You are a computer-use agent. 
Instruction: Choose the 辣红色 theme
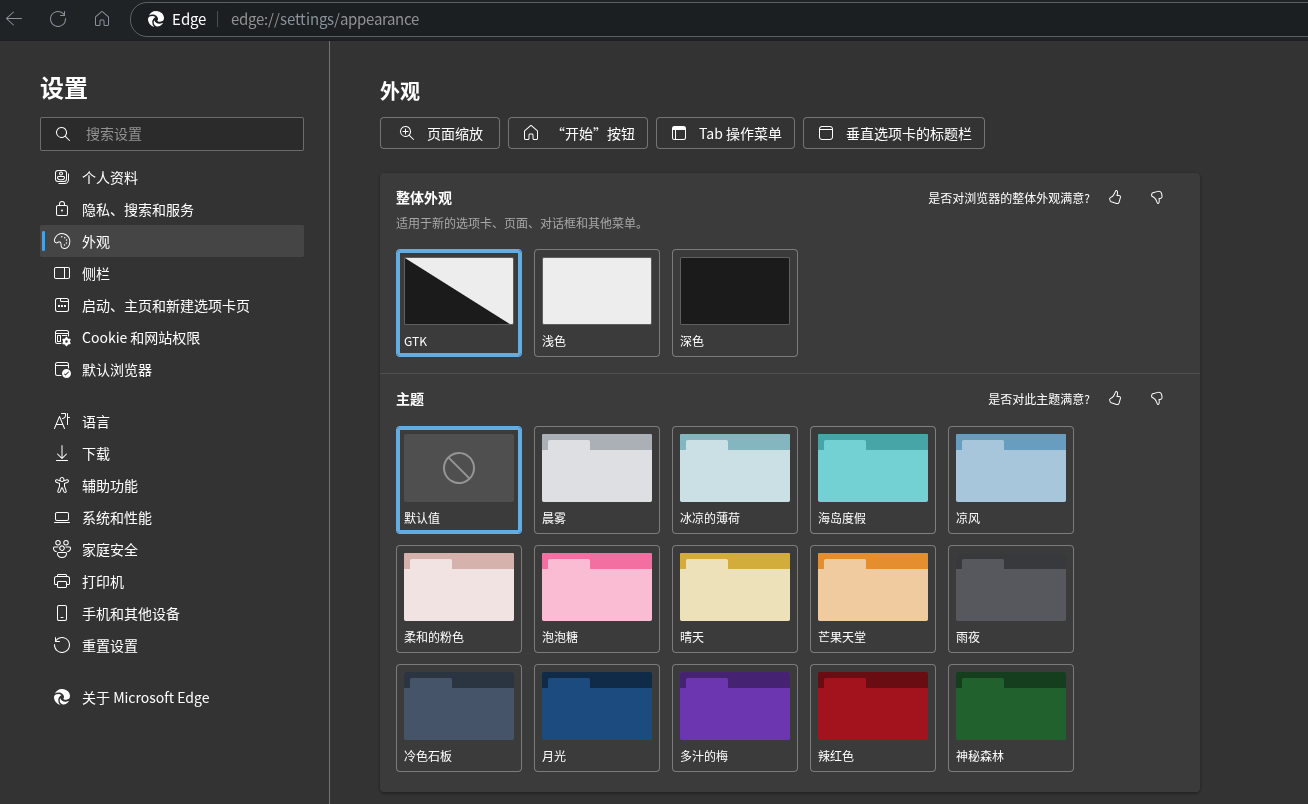click(873, 718)
